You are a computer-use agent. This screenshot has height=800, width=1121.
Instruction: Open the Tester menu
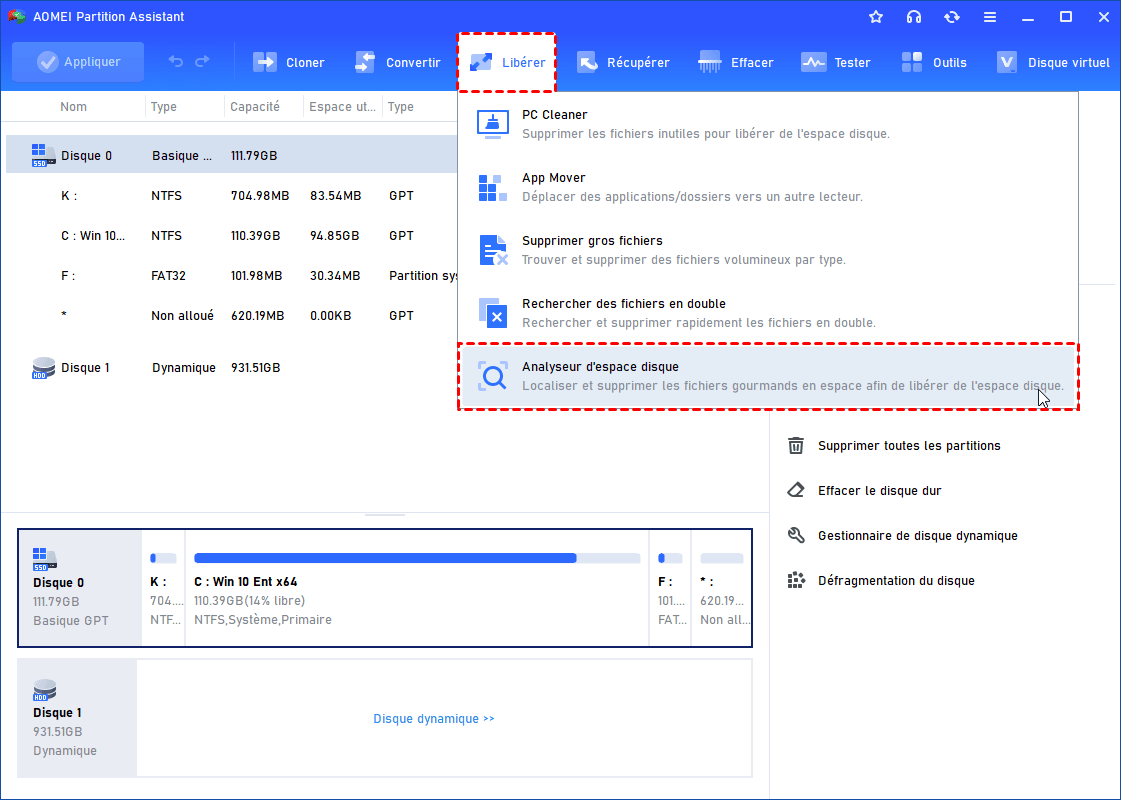pyautogui.click(x=836, y=62)
